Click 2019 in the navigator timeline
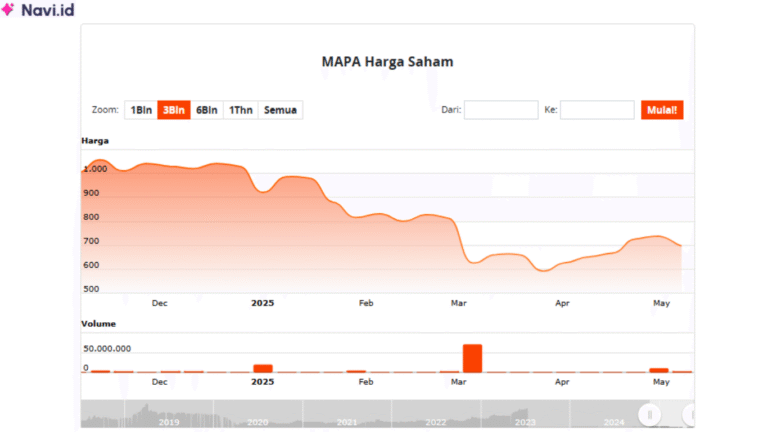768x432 pixels. 169,422
